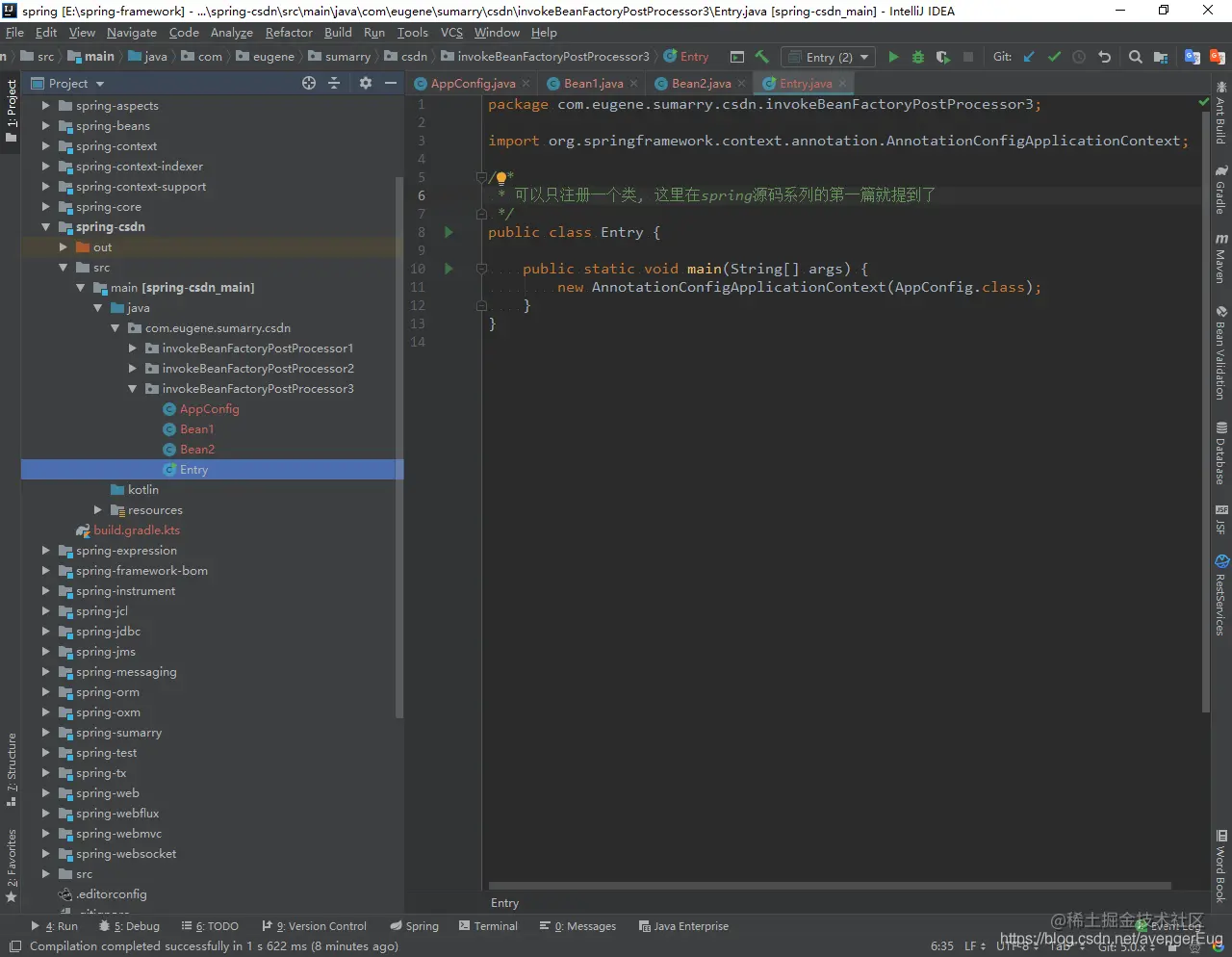Expand the resources folder node
The width and height of the screenshot is (1232, 957).
[97, 510]
